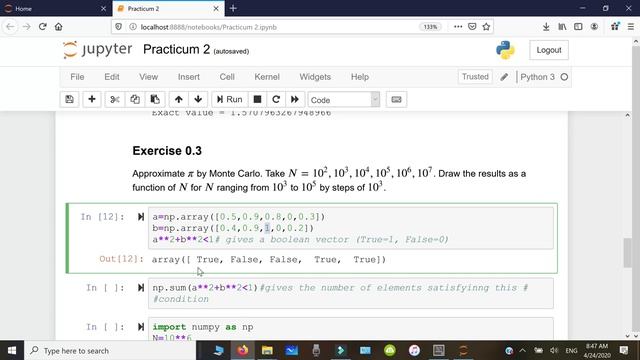The width and height of the screenshot is (640, 360).
Task: Open the notification center icon
Action: click(x=624, y=350)
